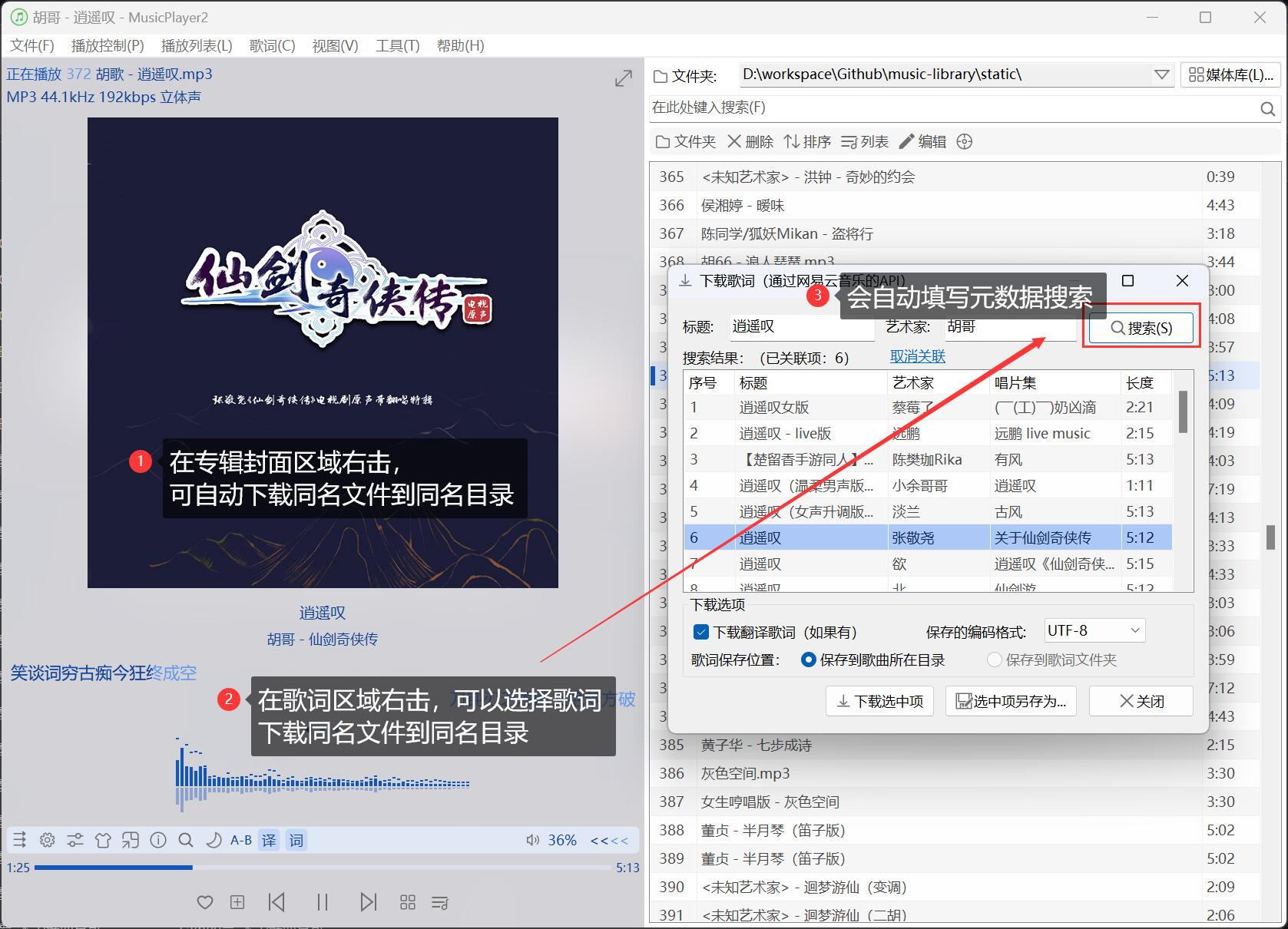Select playlist item 侯湘婷 - 暖味
Image resolution: width=1288 pixels, height=929 pixels.
click(954, 205)
